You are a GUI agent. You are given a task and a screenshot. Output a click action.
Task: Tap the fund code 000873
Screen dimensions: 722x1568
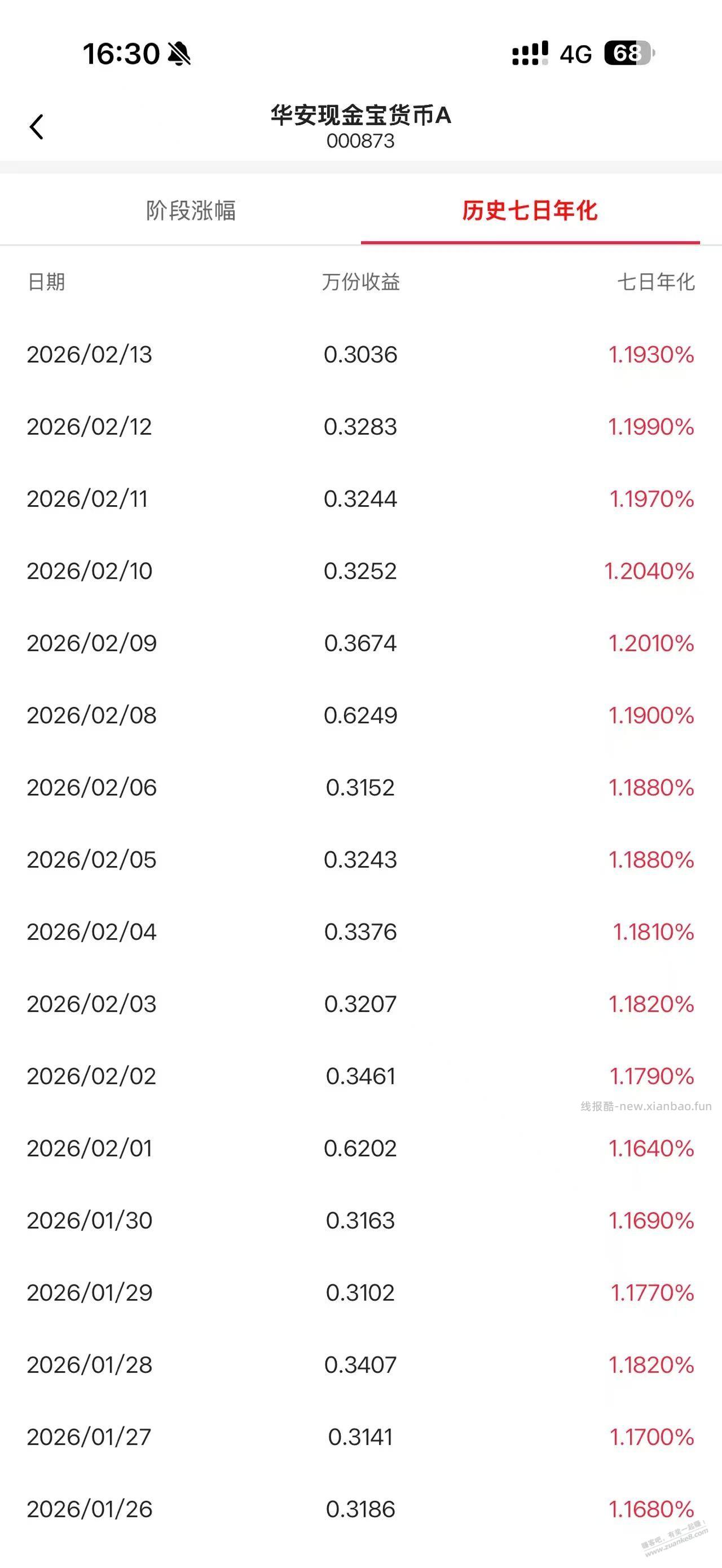point(360,141)
